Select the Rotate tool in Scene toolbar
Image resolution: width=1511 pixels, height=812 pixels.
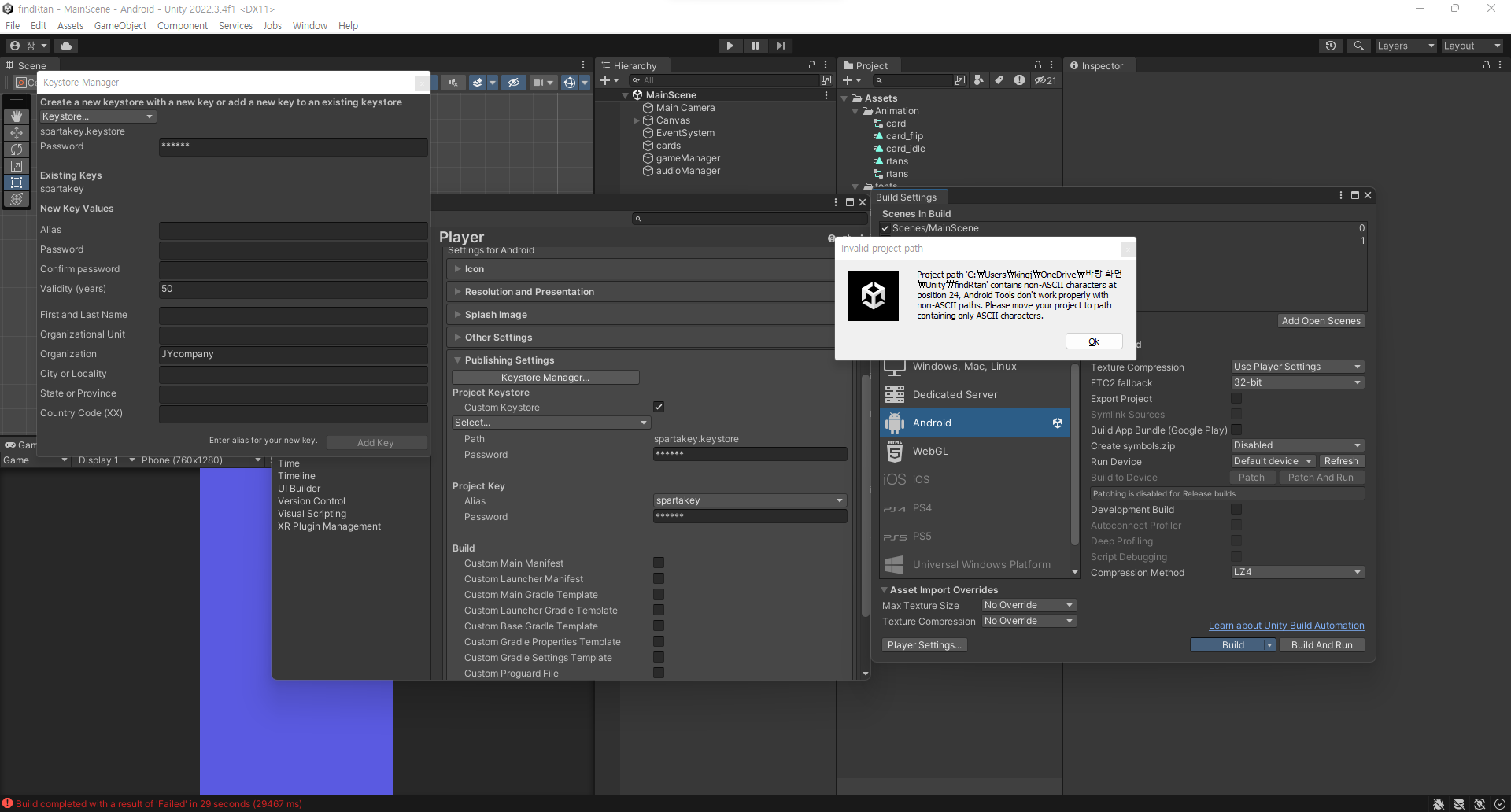coord(17,149)
